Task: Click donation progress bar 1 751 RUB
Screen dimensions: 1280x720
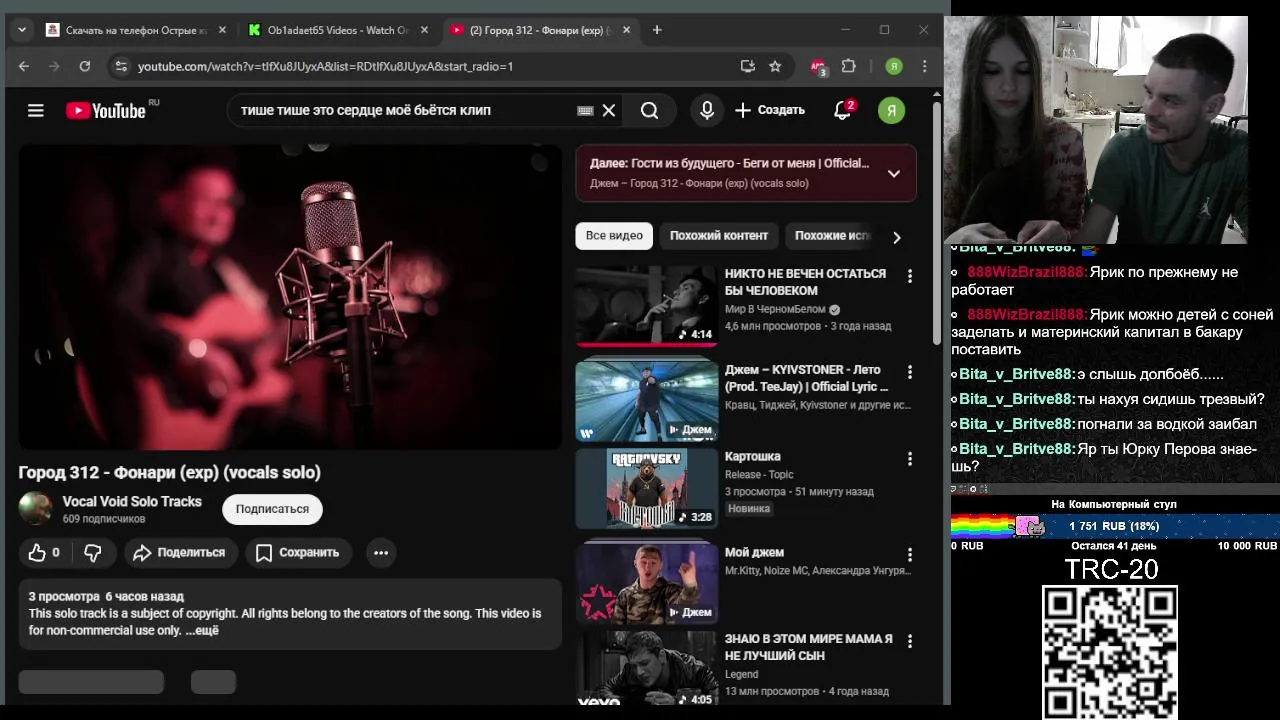Action: pos(1114,526)
